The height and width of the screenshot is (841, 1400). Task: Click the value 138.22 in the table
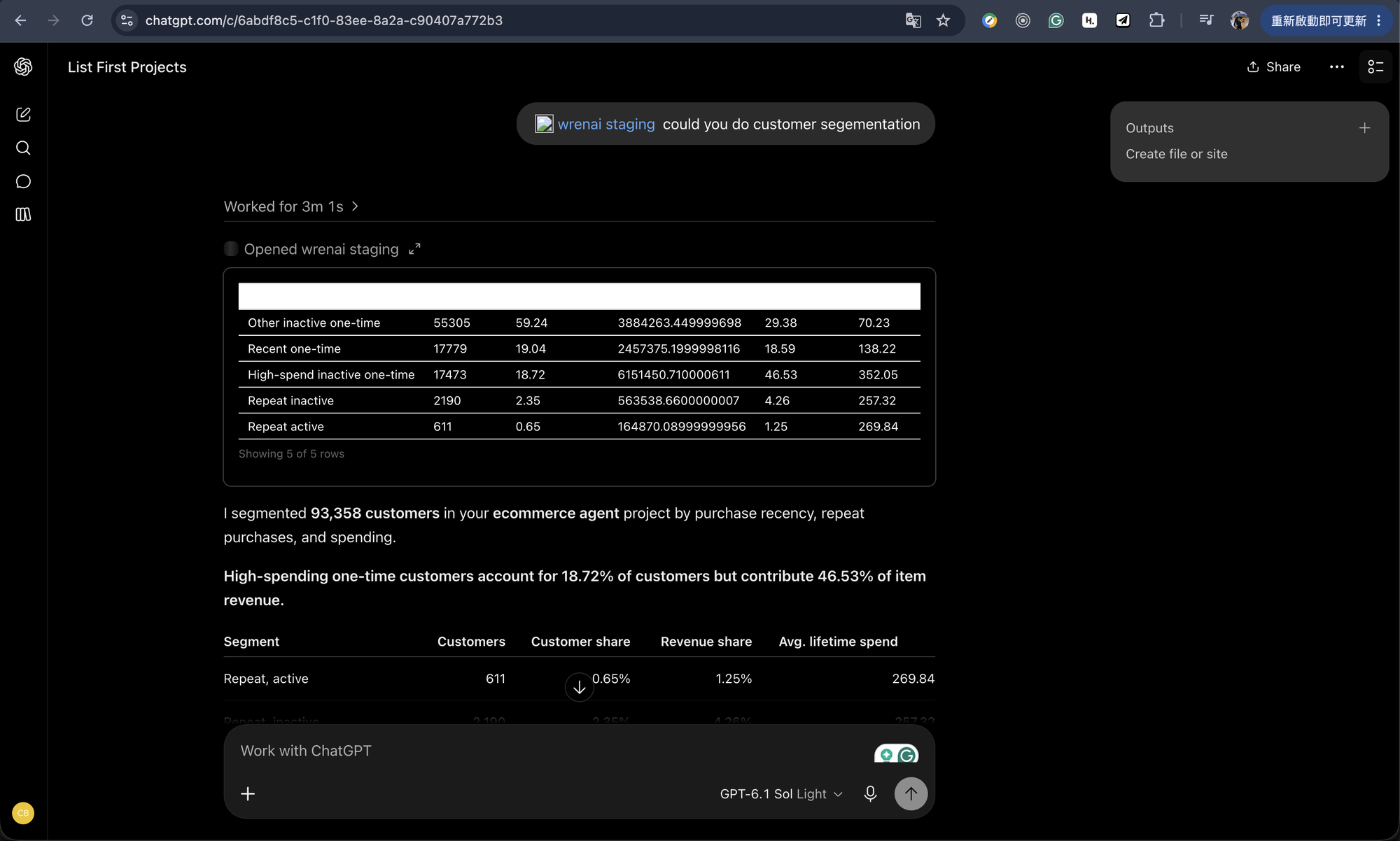[877, 348]
